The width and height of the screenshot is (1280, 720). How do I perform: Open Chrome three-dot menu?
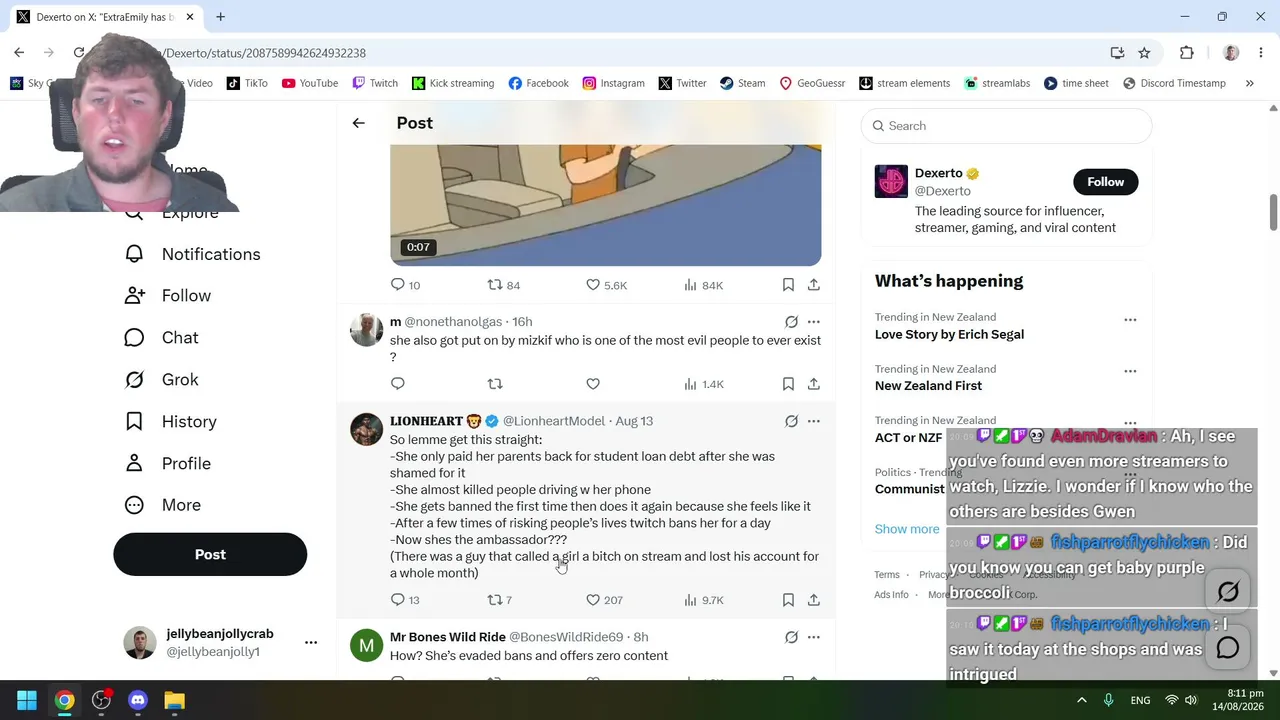[1261, 53]
